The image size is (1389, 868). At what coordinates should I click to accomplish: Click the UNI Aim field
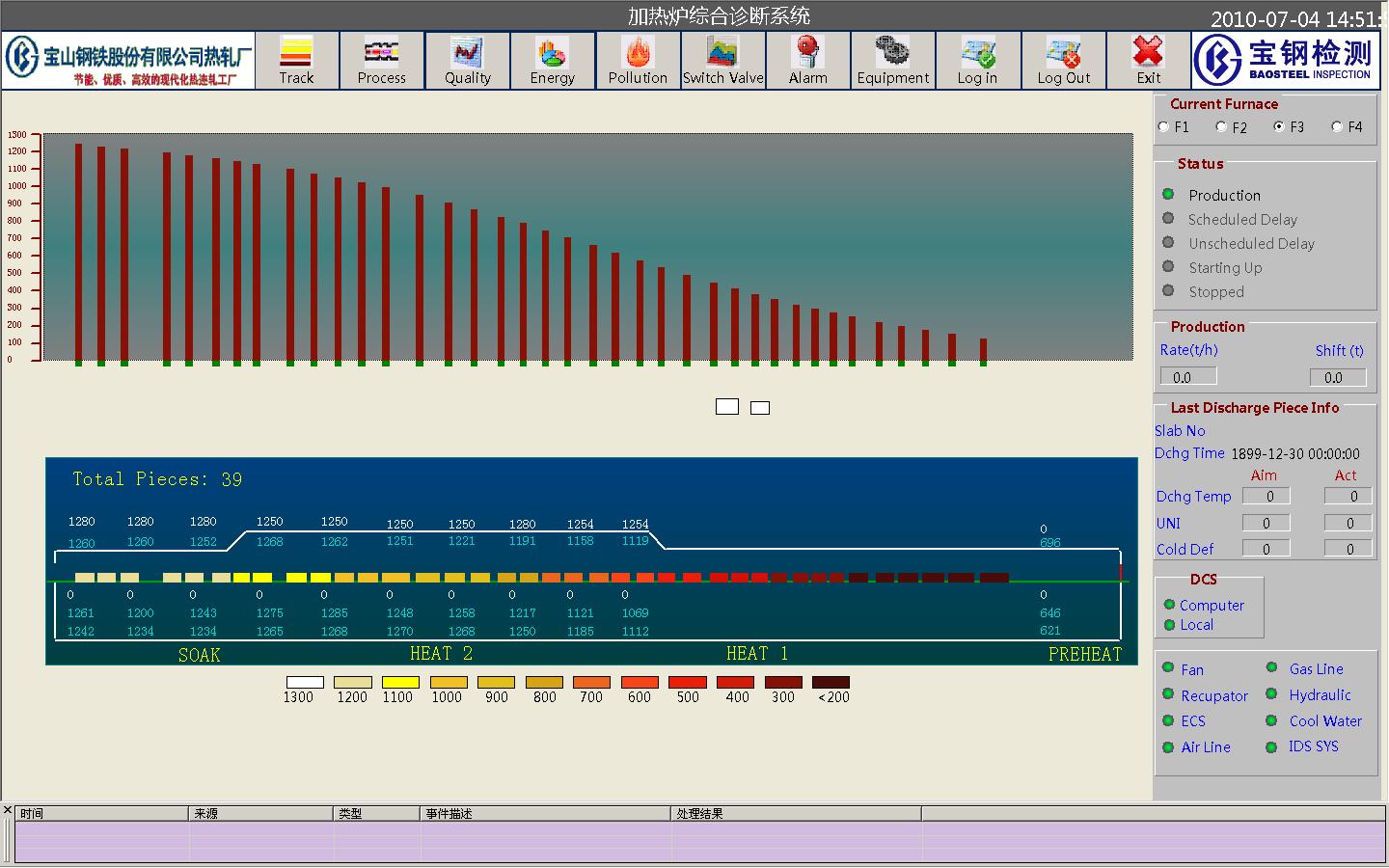(1266, 523)
